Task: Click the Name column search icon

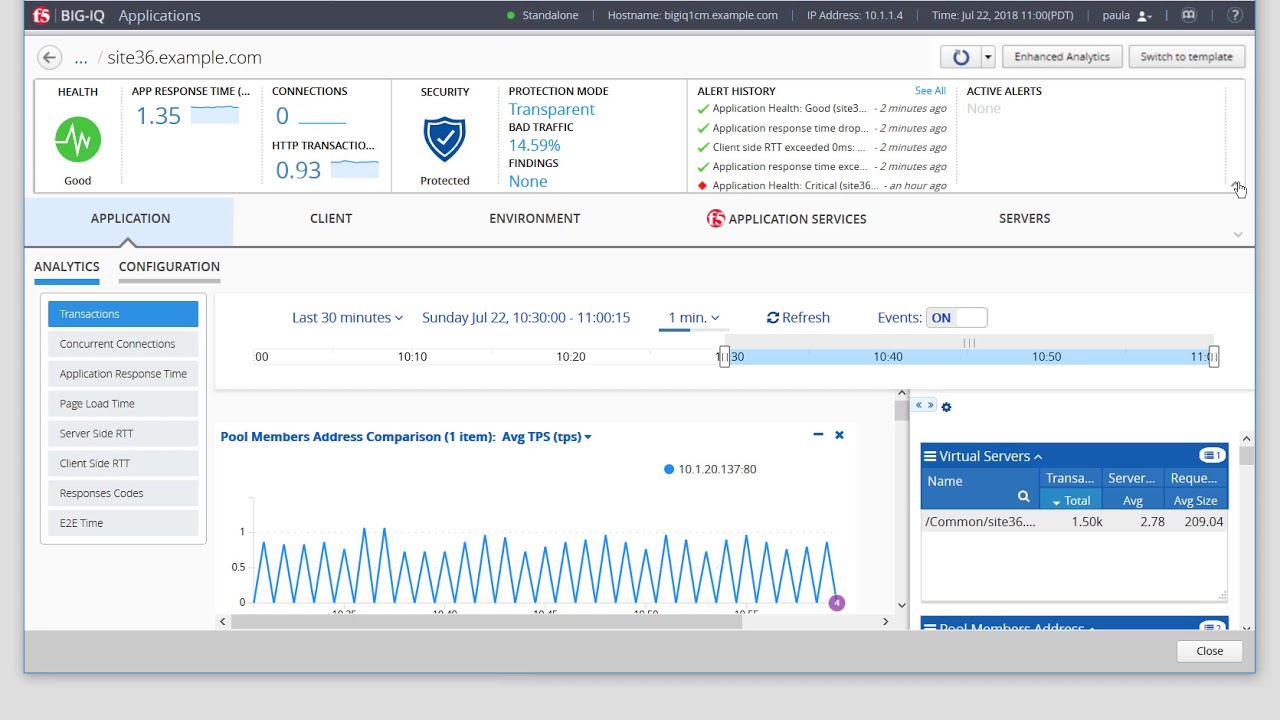Action: [x=1023, y=497]
